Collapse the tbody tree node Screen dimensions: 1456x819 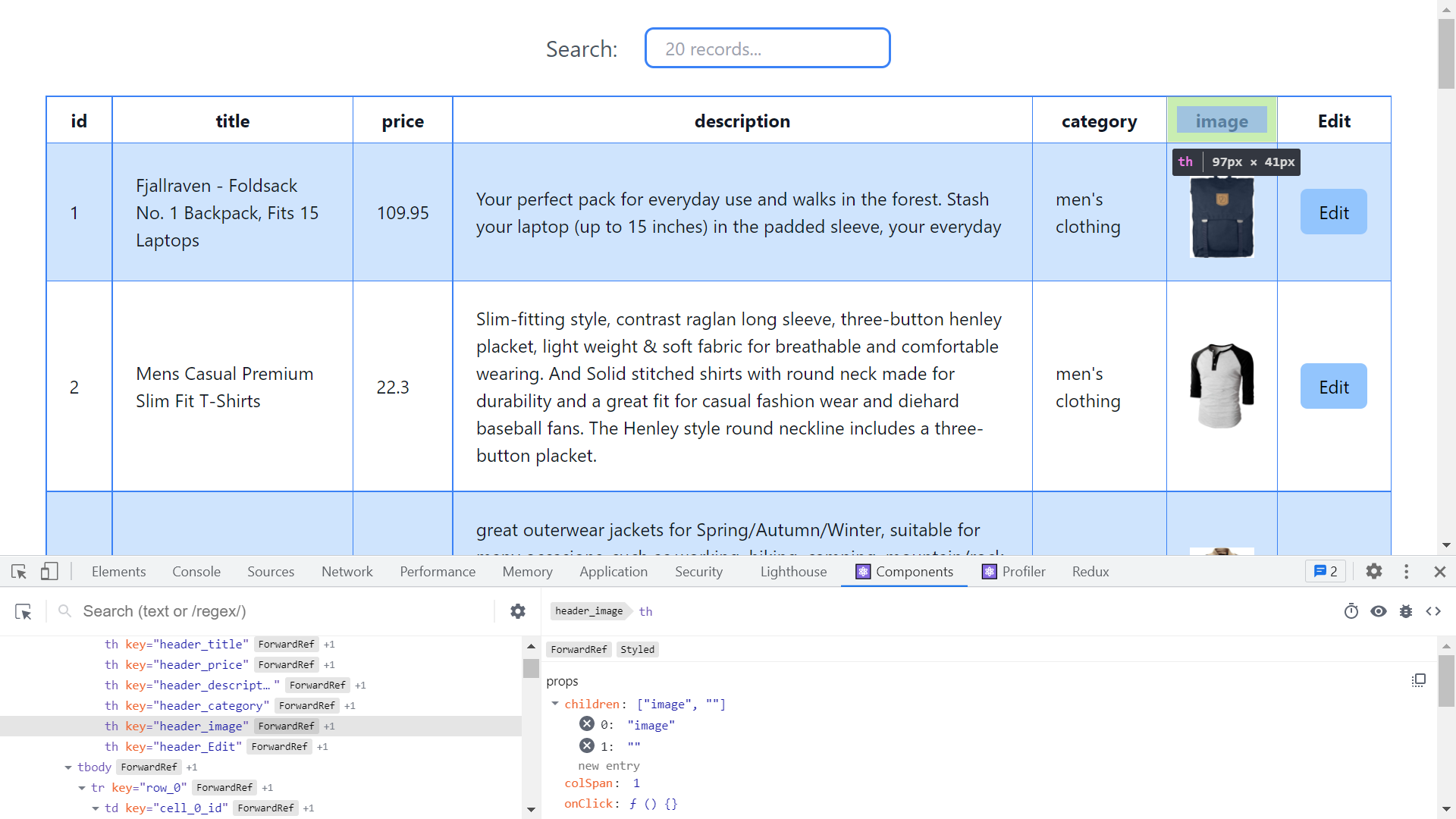(68, 767)
